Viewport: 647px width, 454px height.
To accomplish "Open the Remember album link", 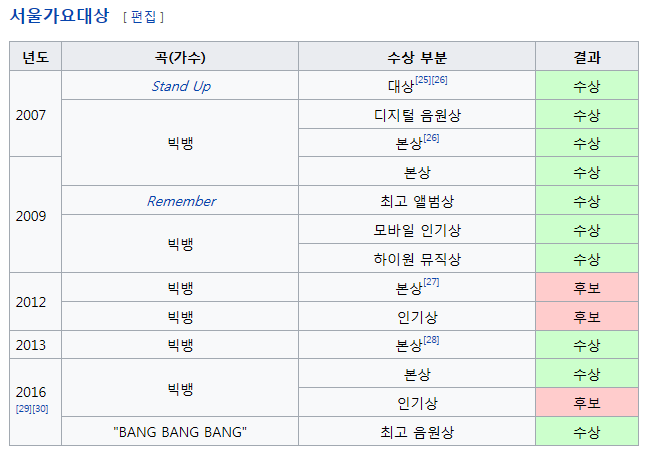I will (181, 201).
